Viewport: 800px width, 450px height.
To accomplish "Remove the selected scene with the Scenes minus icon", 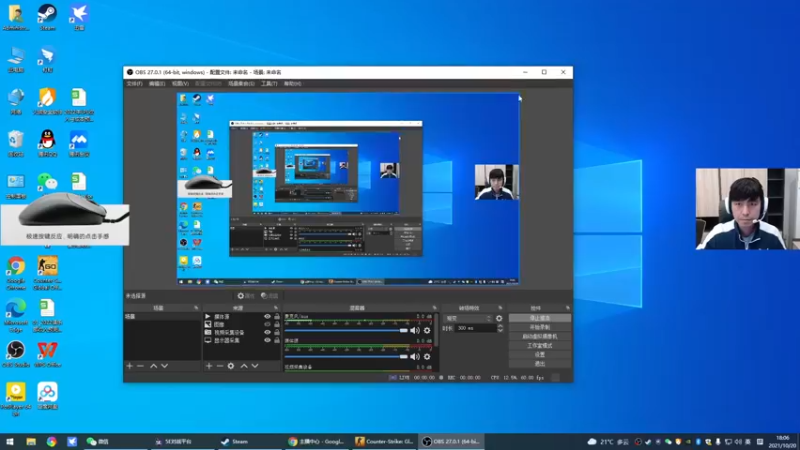I will pyautogui.click(x=140, y=366).
